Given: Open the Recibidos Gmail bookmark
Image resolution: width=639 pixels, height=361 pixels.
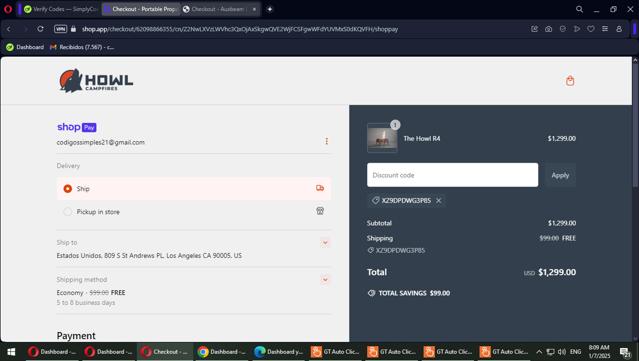Looking at the screenshot, I should [82, 47].
